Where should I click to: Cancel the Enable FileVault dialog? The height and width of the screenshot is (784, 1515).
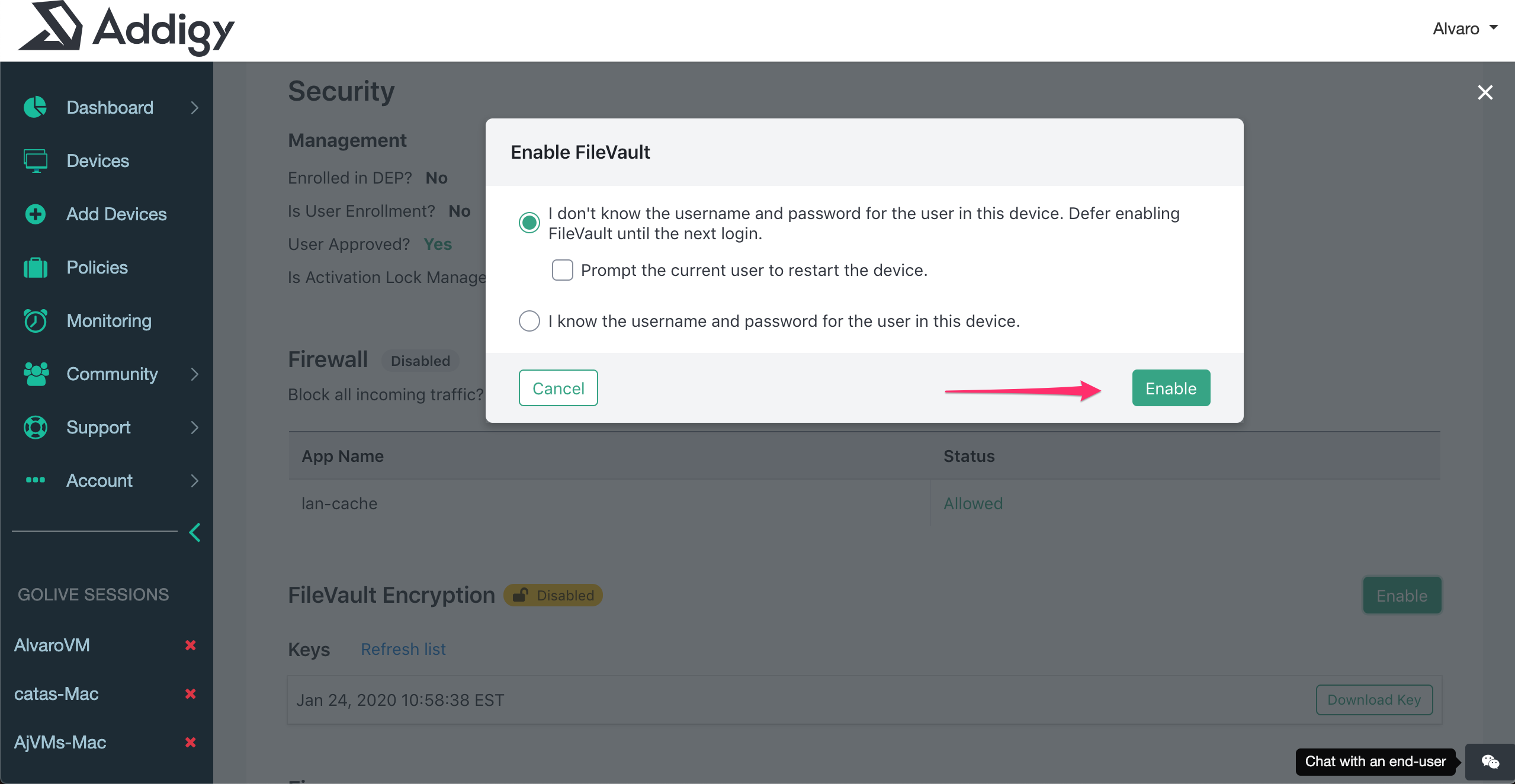558,388
